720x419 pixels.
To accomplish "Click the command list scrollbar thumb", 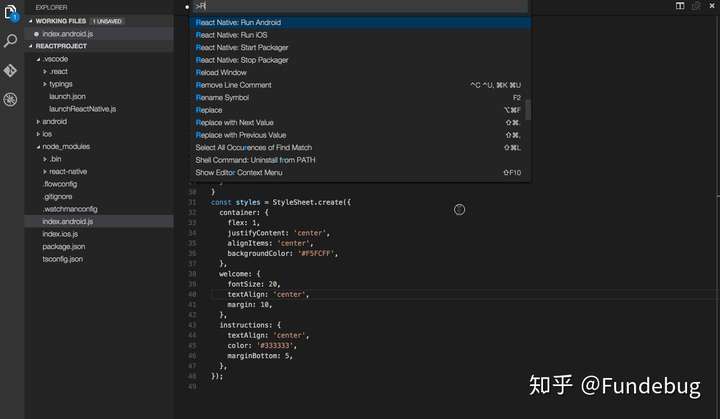I will [528, 109].
